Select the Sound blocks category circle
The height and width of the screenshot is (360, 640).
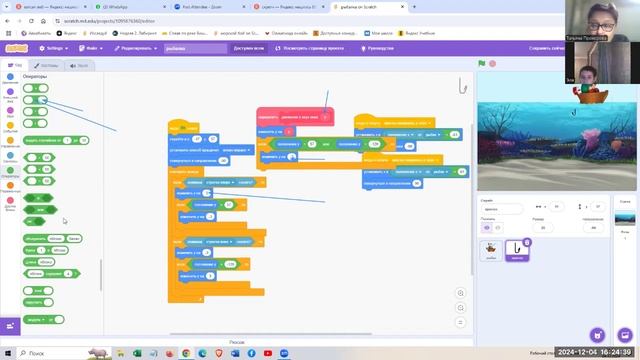point(10,110)
